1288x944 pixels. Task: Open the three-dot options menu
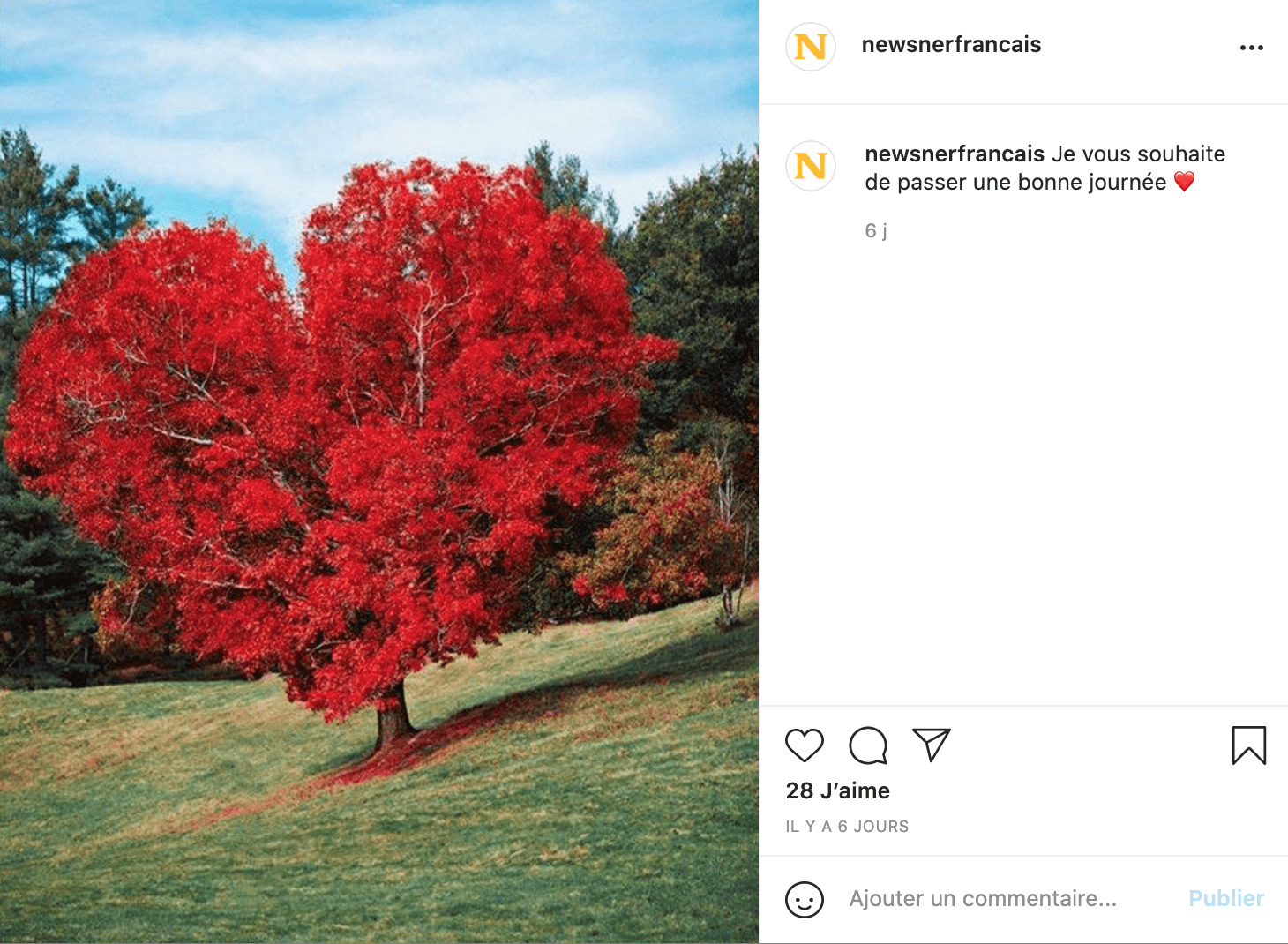(x=1252, y=48)
